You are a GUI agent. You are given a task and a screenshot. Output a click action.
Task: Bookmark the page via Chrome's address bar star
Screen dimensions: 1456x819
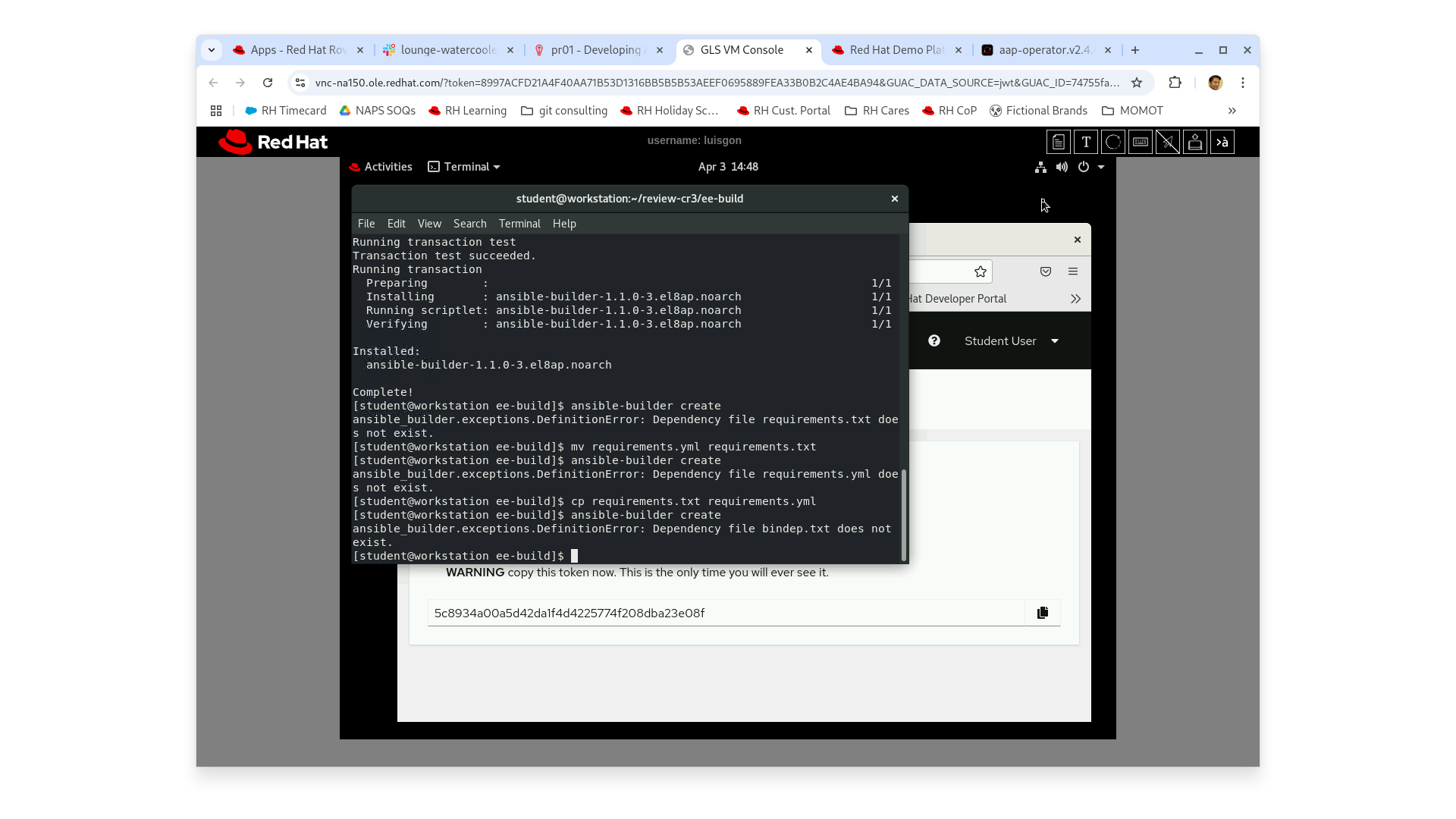[x=1137, y=83]
